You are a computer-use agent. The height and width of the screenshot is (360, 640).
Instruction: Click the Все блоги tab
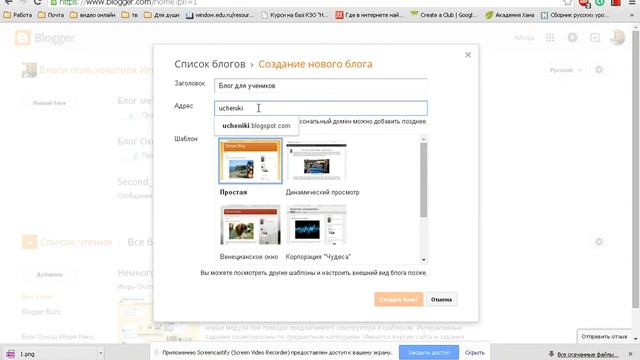click(x=140, y=242)
